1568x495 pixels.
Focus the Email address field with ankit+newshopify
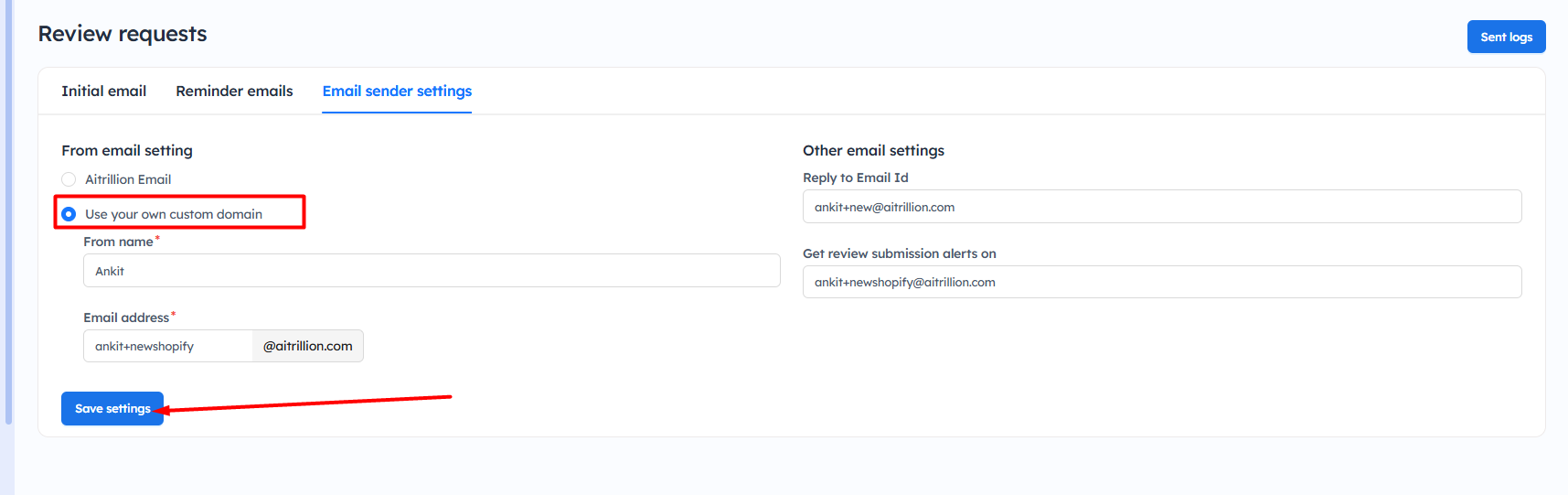pyautogui.click(x=167, y=346)
